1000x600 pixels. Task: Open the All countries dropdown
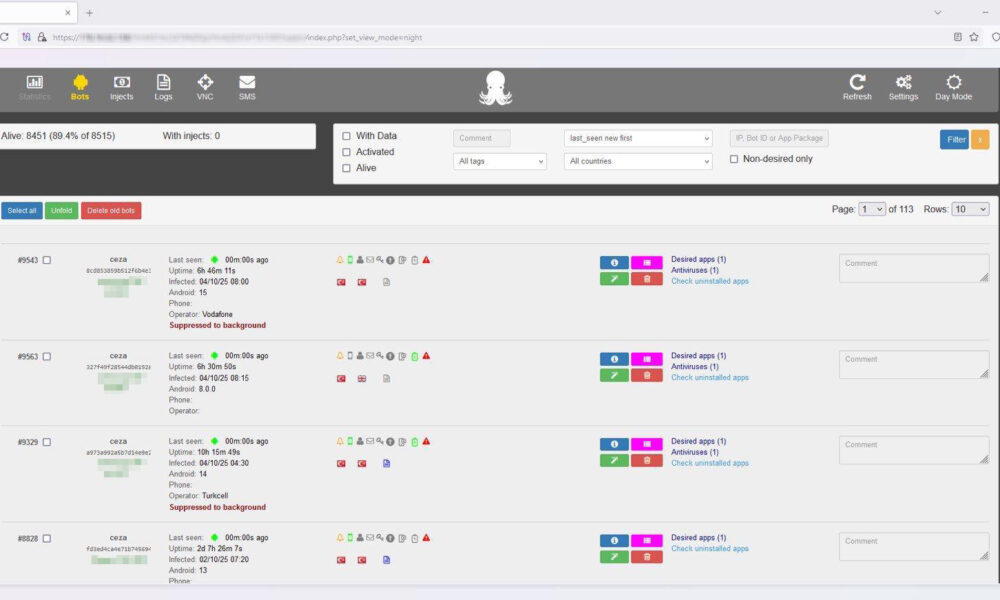pos(638,161)
